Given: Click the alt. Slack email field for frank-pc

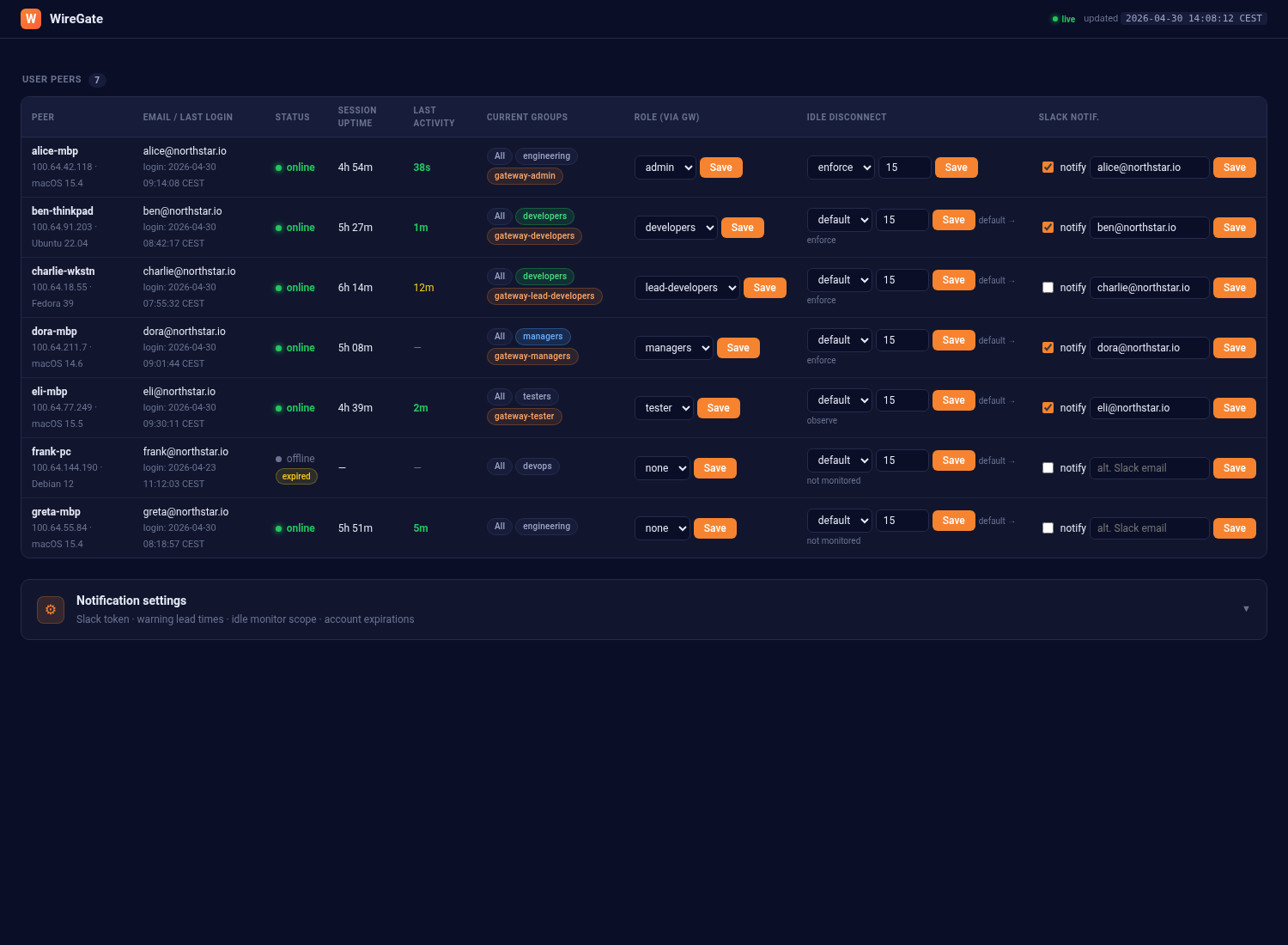Looking at the screenshot, I should (x=1149, y=468).
